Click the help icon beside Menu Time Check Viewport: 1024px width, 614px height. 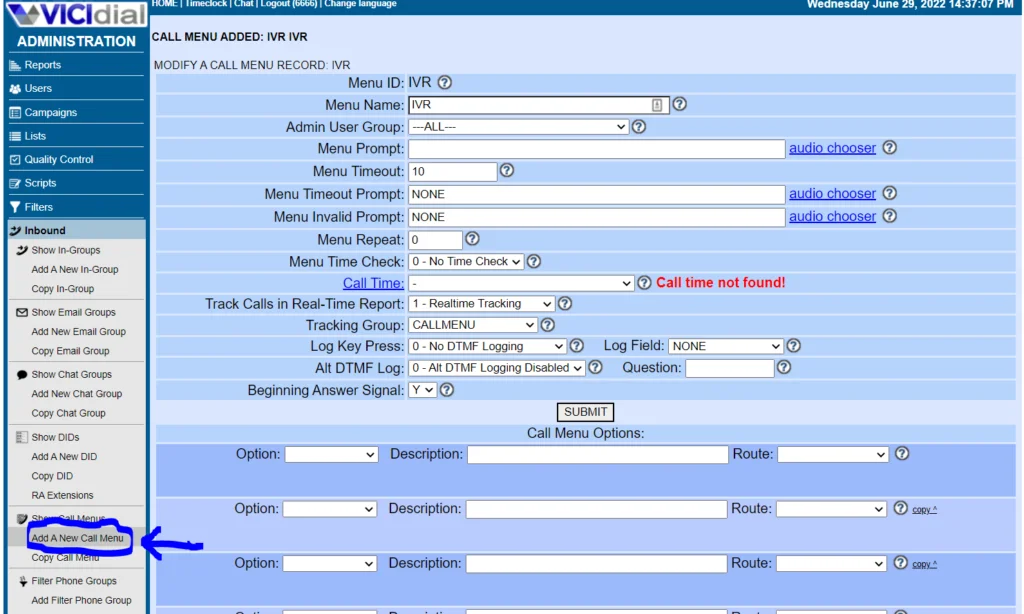point(534,261)
